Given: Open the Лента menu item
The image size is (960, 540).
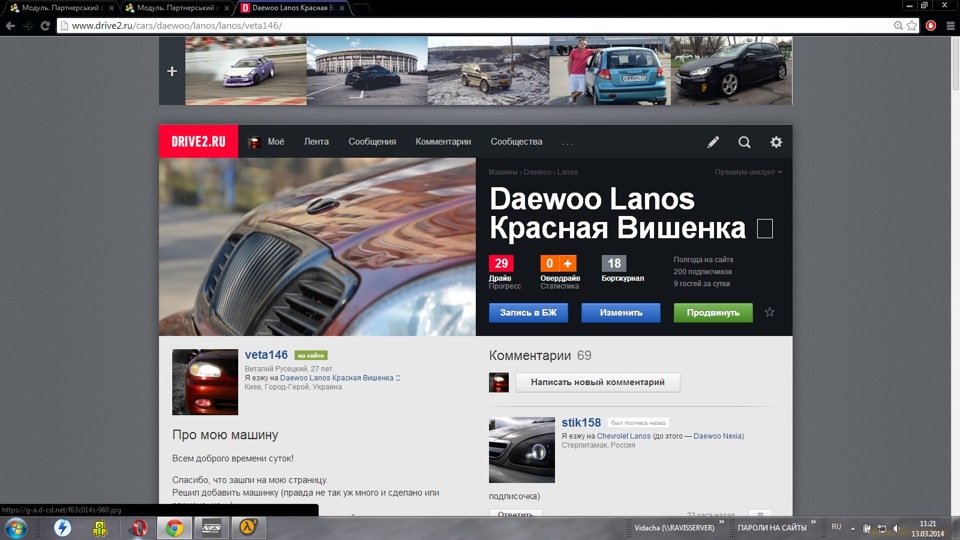Looking at the screenshot, I should (x=316, y=141).
